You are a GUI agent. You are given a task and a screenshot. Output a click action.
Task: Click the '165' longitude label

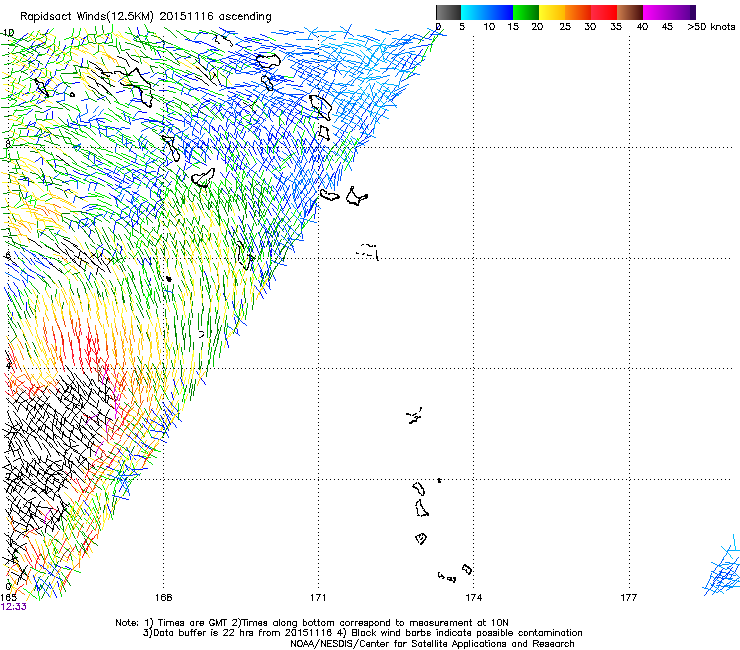pyautogui.click(x=8, y=598)
